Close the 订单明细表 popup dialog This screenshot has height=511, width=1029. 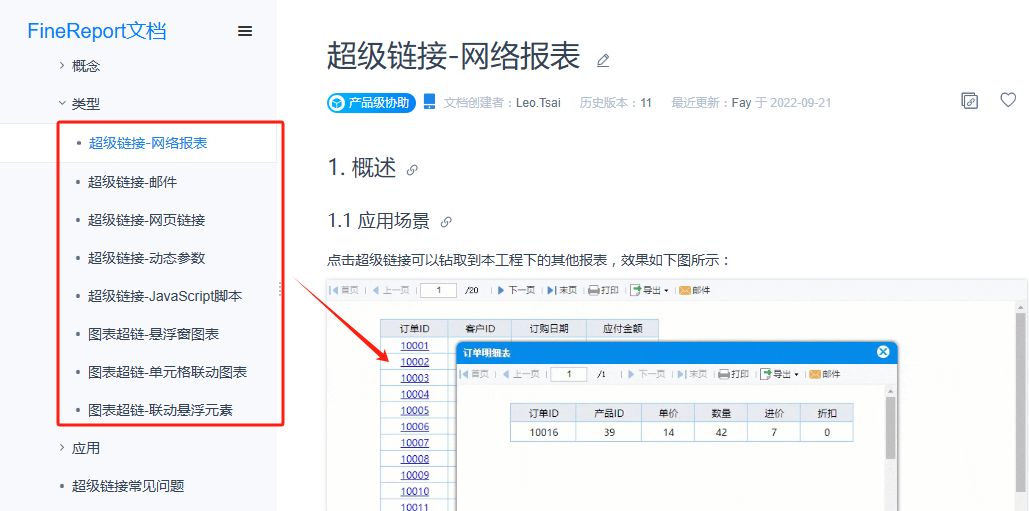(x=883, y=352)
